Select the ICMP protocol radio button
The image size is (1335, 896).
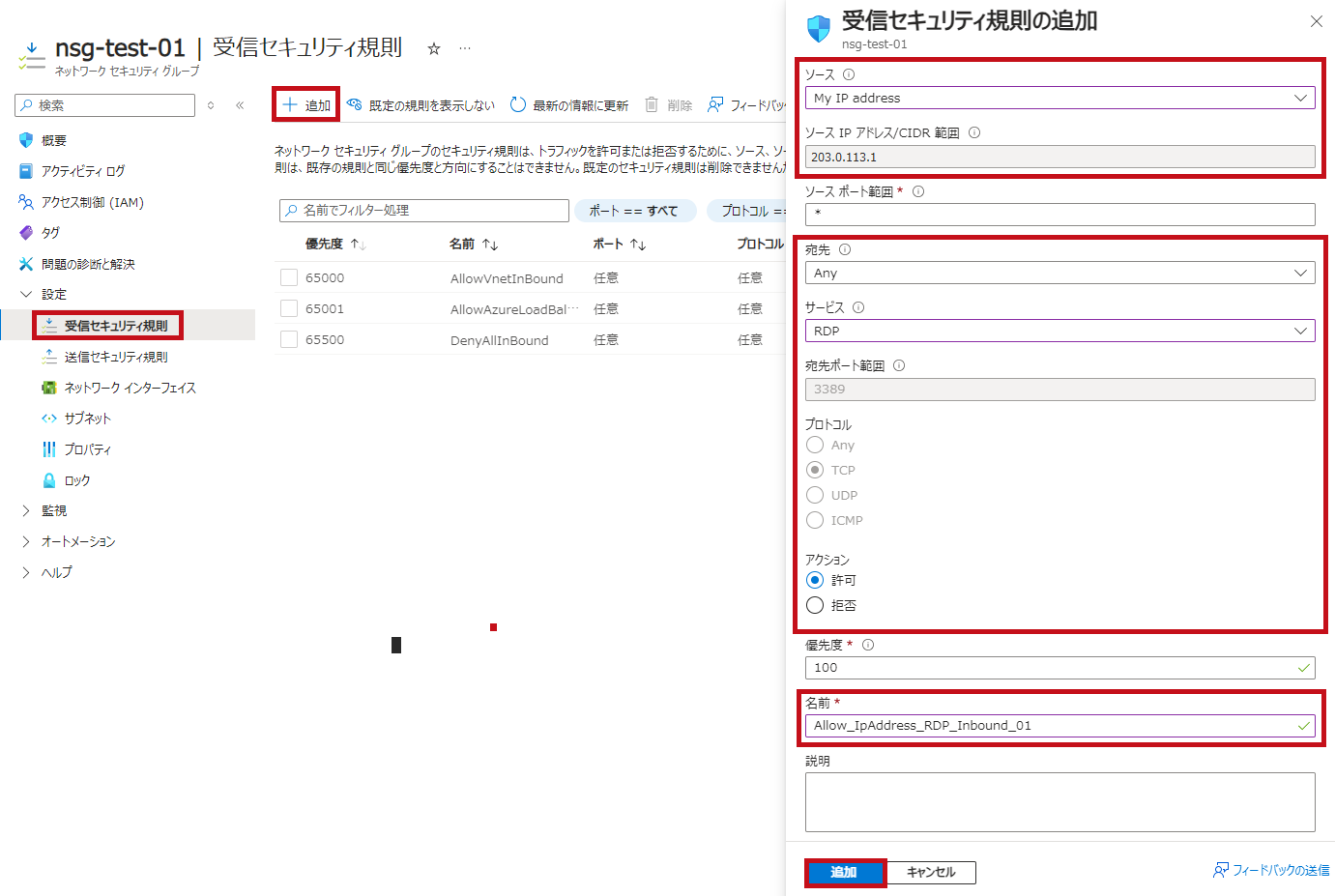[815, 520]
